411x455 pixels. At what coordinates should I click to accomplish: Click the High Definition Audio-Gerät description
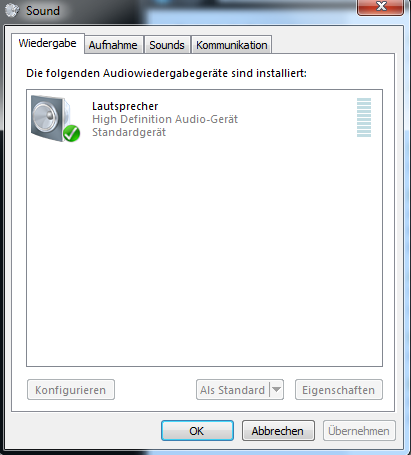click(x=165, y=119)
